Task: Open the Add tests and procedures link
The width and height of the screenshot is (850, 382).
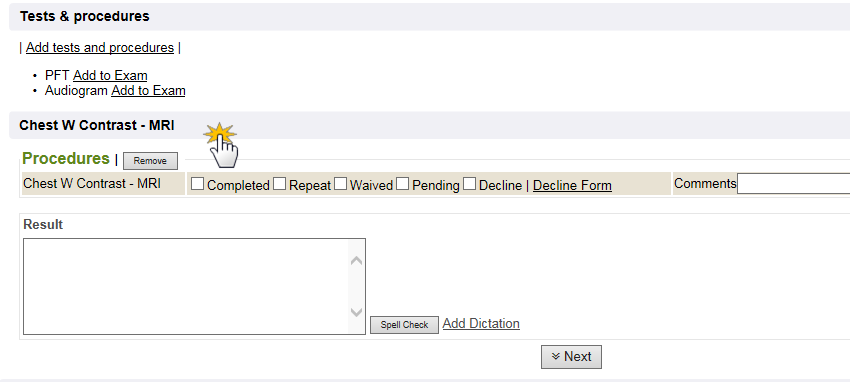Action: click(x=100, y=48)
